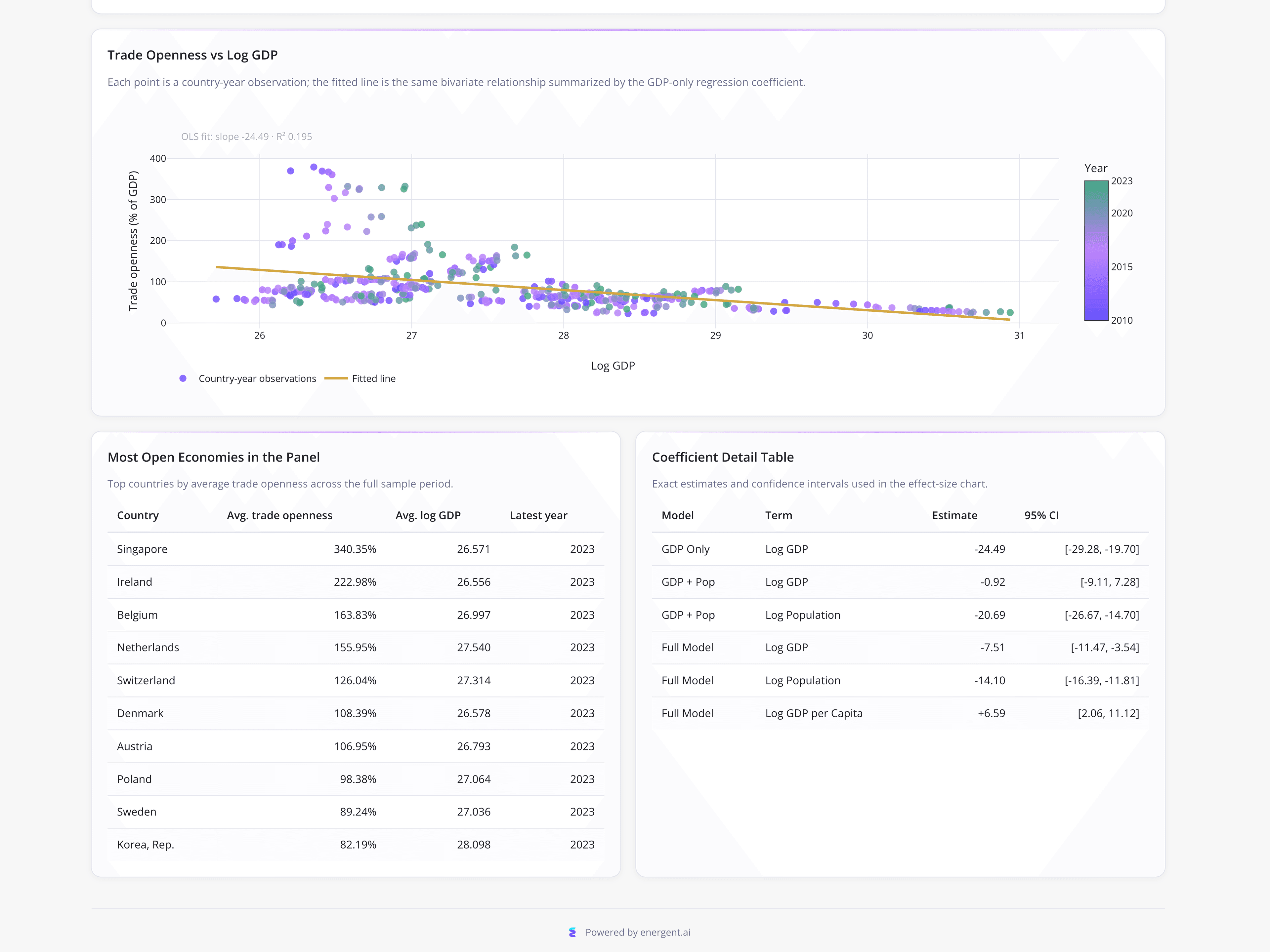Click Austria's 26.793 avg log GDP value

pos(474,746)
